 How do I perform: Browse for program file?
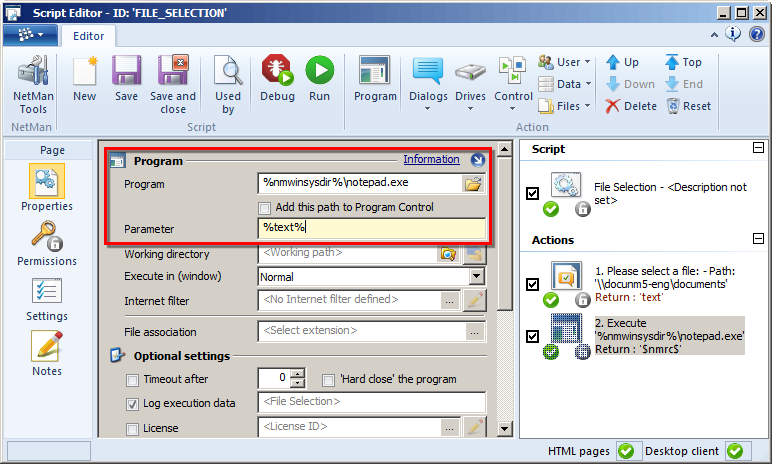point(473,184)
